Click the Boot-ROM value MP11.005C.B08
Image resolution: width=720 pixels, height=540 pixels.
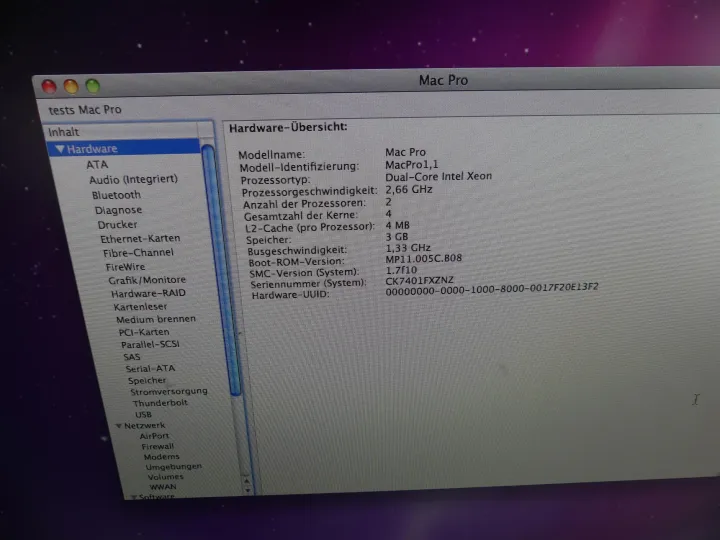click(423, 259)
